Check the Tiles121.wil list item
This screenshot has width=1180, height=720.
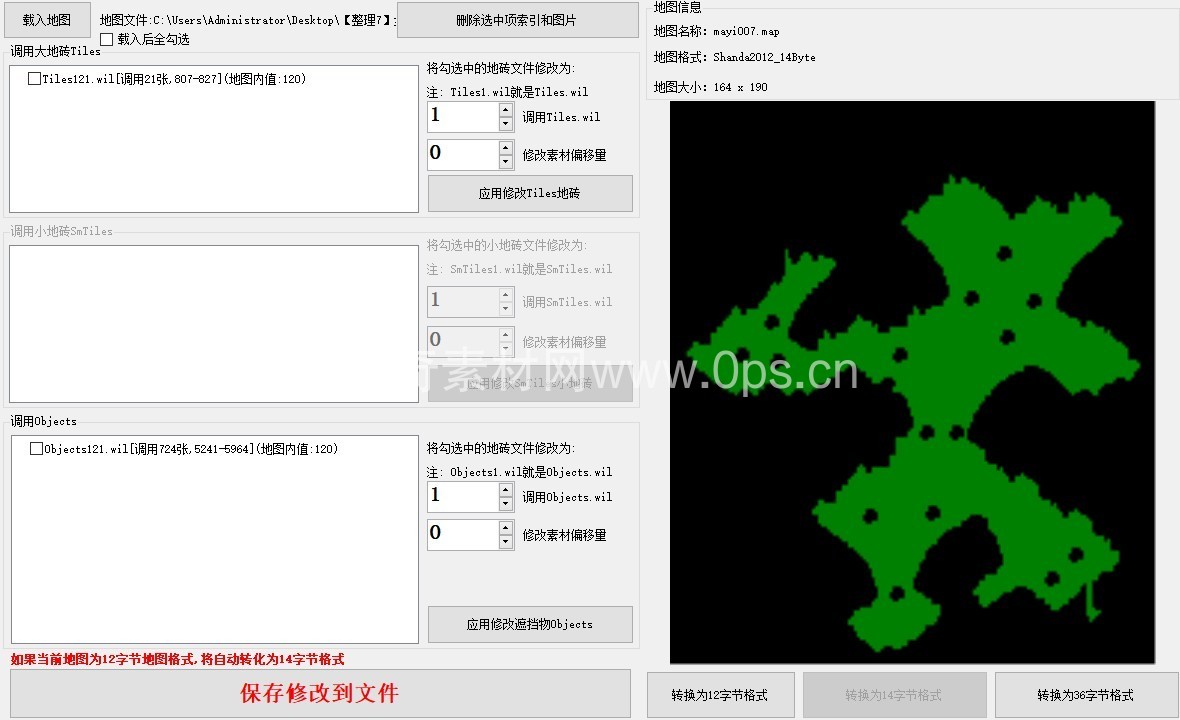[x=35, y=79]
